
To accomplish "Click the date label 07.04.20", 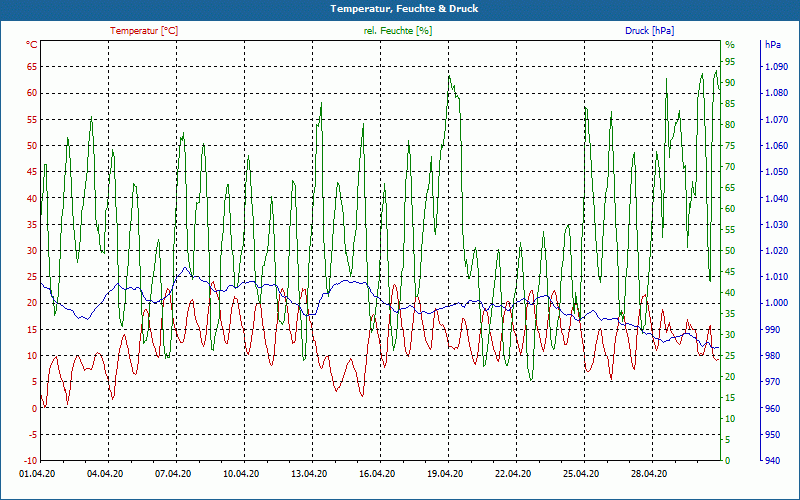I will [173, 474].
